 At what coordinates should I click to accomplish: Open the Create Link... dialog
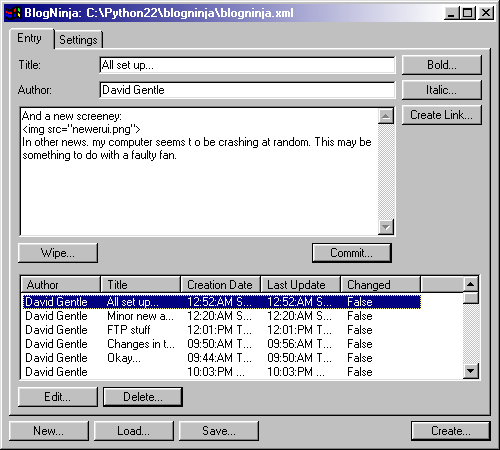click(x=442, y=115)
